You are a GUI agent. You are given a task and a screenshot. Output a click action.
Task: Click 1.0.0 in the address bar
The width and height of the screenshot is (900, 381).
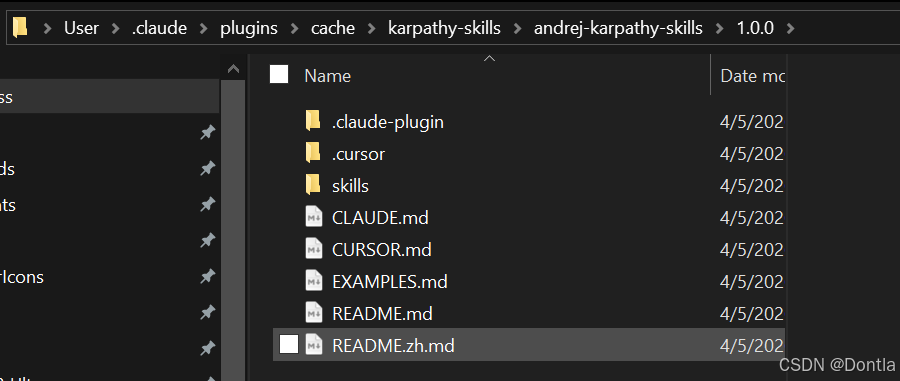pyautogui.click(x=755, y=28)
